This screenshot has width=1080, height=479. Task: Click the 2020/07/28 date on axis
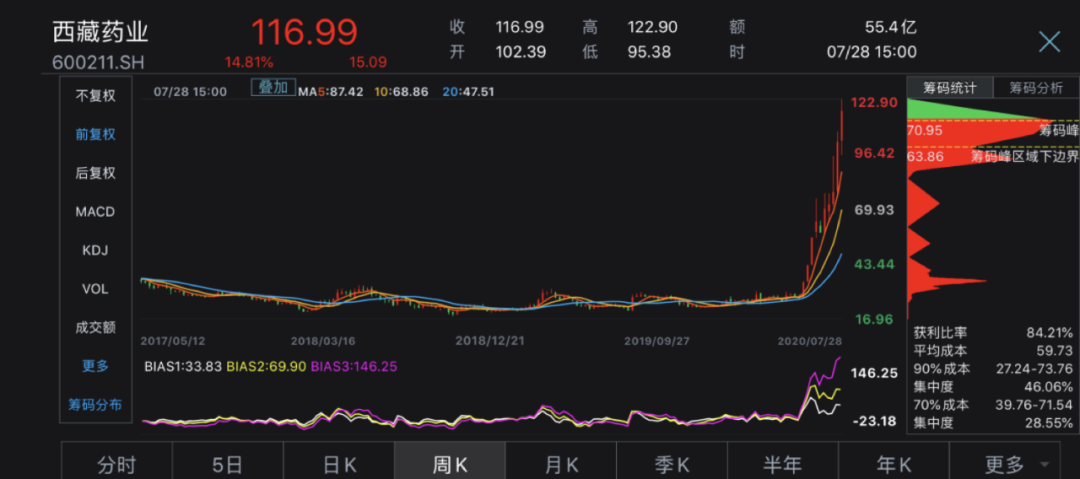click(x=810, y=340)
